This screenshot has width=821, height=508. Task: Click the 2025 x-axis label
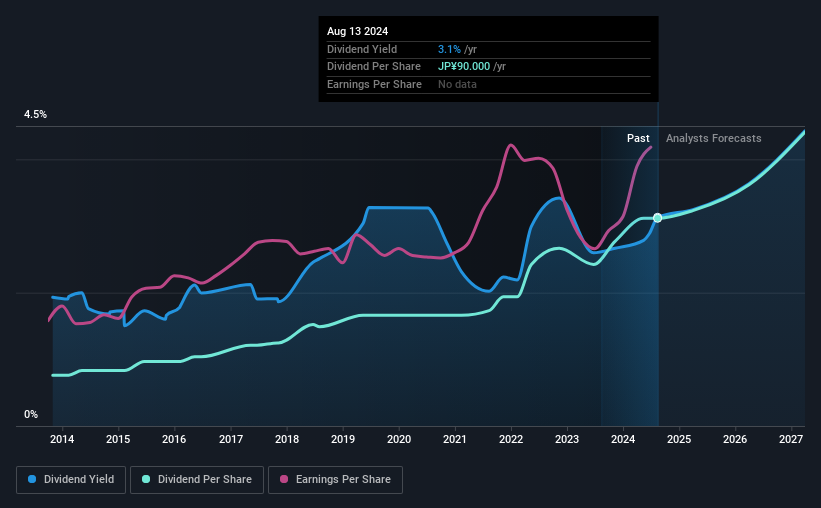click(x=679, y=439)
